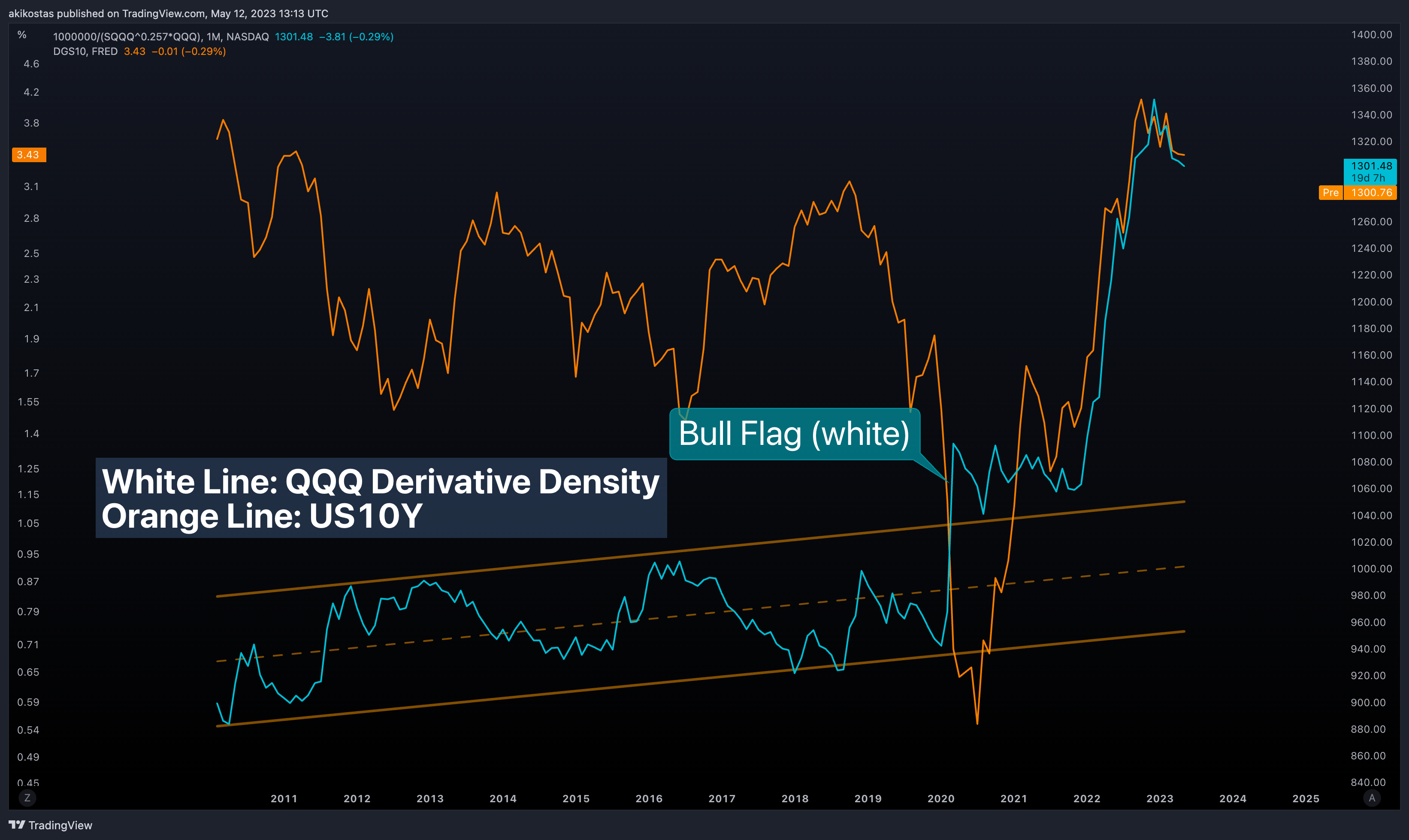The height and width of the screenshot is (840, 1409).
Task: Click the 2015 label on time axis
Action: coord(576,799)
